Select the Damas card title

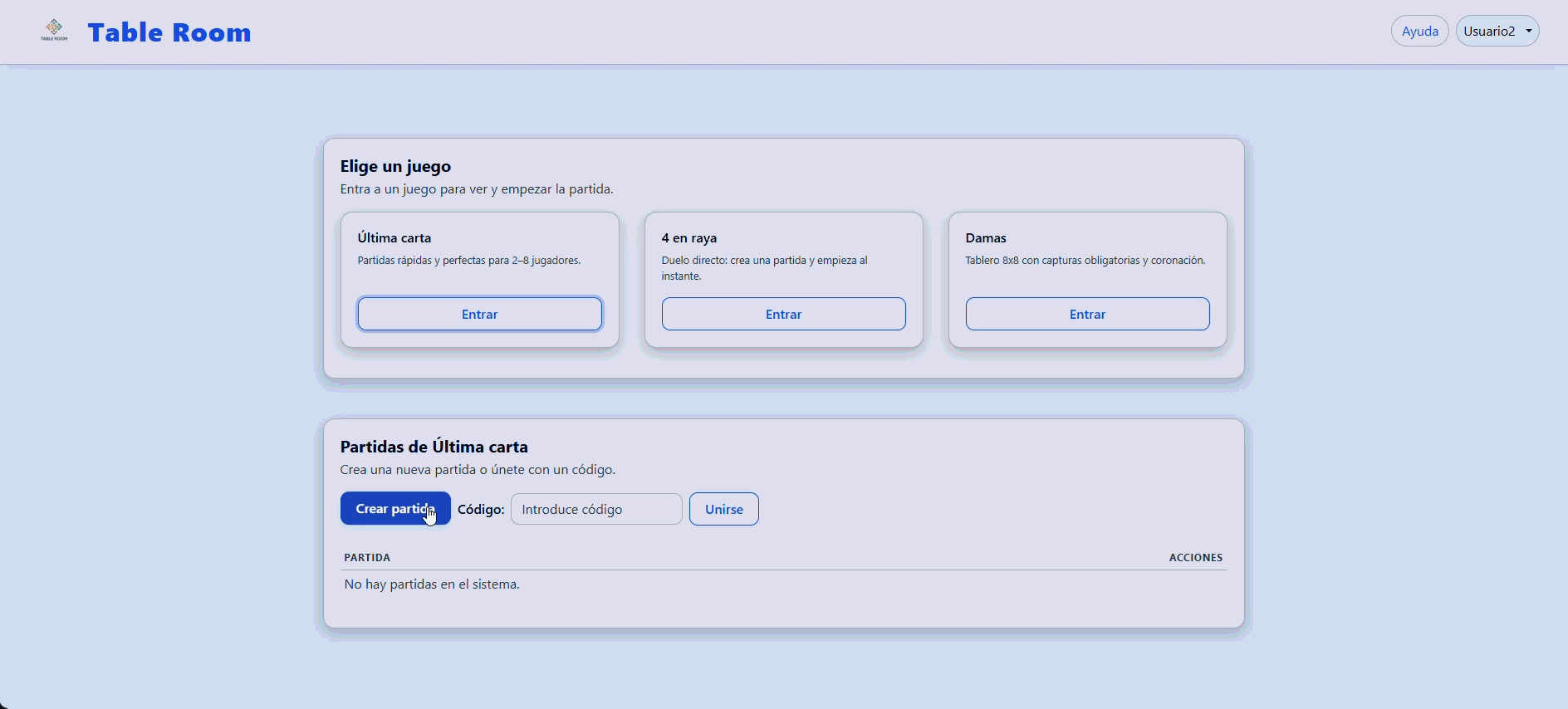point(986,238)
